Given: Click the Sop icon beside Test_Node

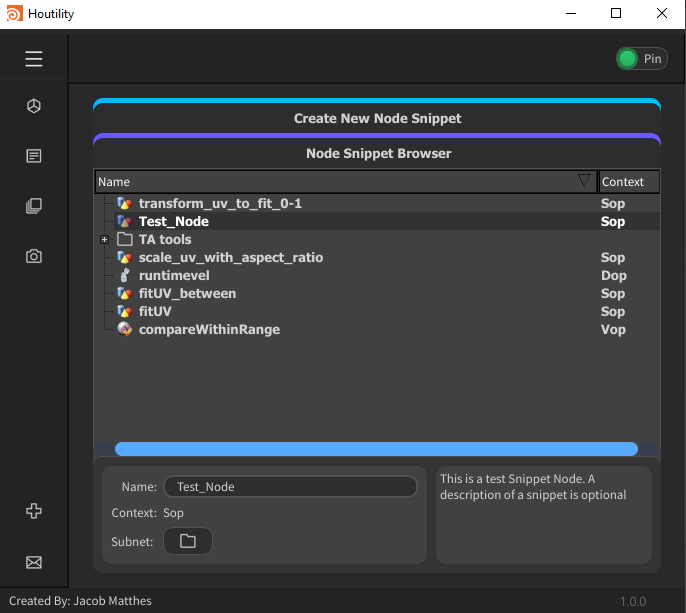Looking at the screenshot, I should tap(125, 221).
